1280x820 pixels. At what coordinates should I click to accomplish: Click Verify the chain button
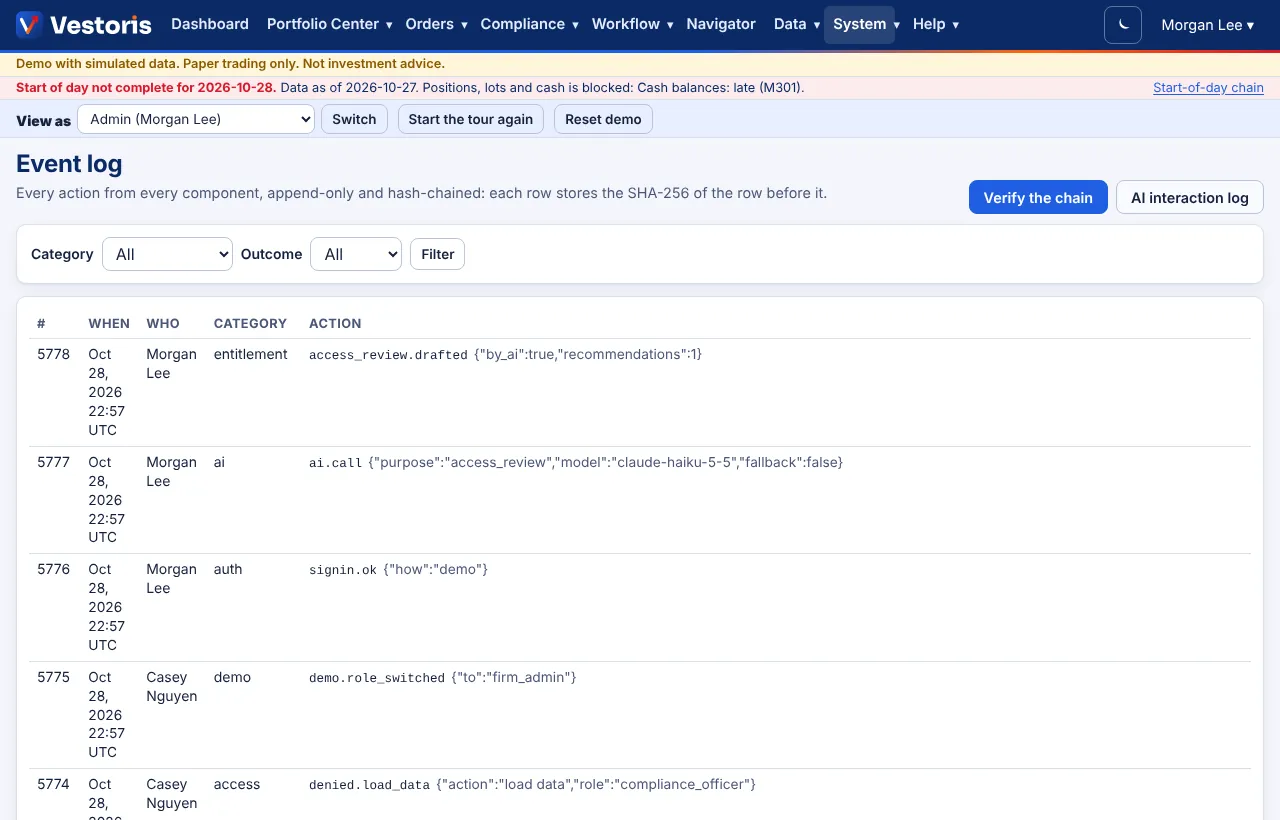[1038, 197]
